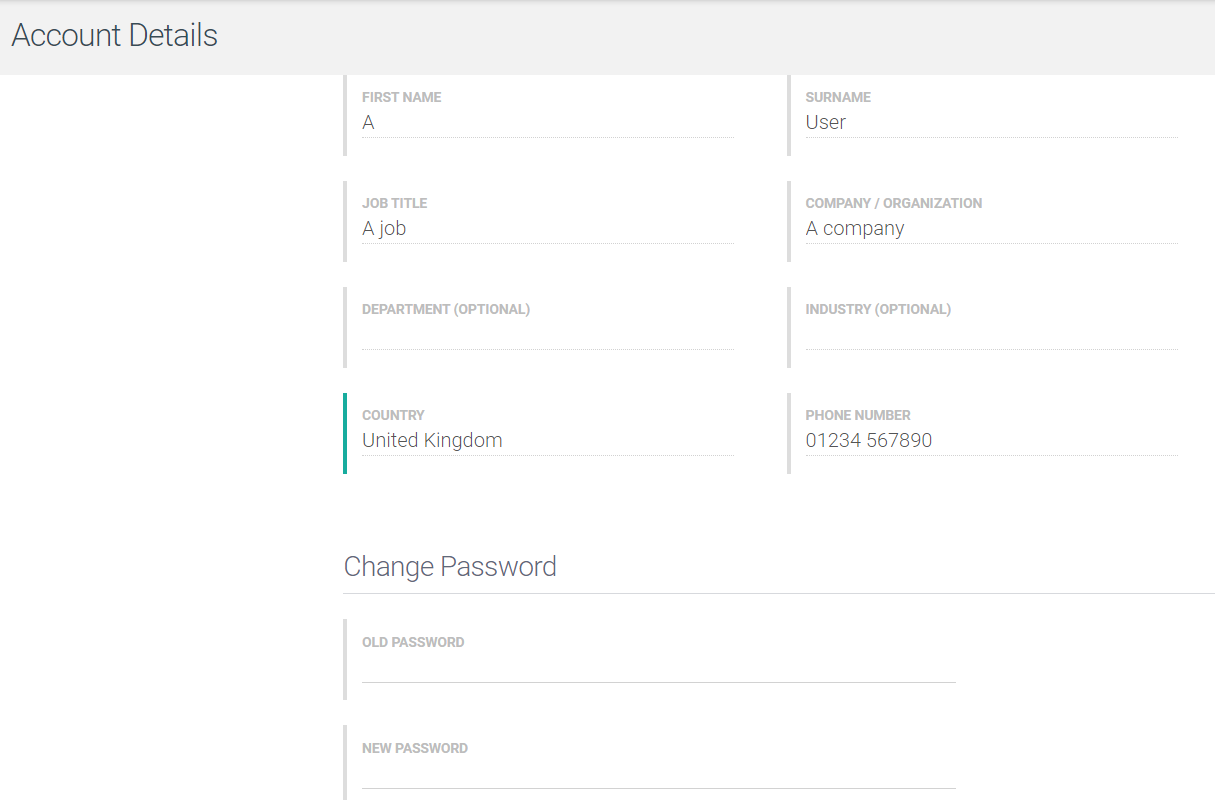
Task: Click the empty Department (Optional) field
Action: pos(547,340)
